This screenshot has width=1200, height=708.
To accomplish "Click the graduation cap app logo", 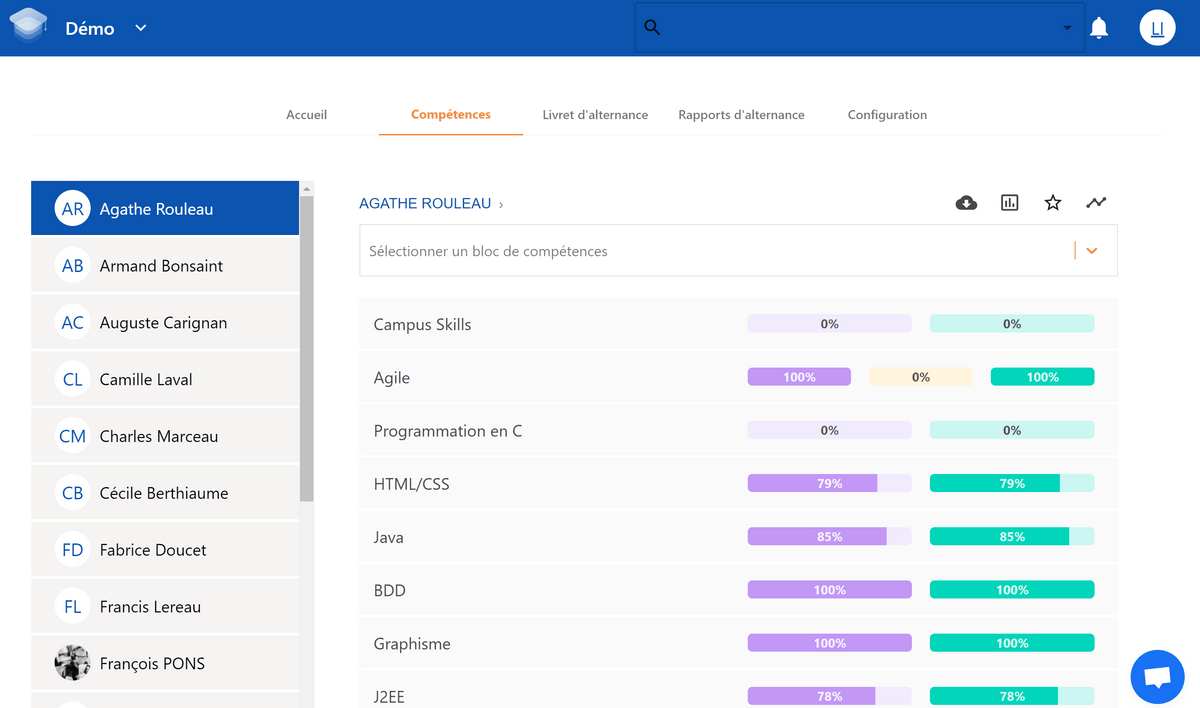I will [29, 27].
